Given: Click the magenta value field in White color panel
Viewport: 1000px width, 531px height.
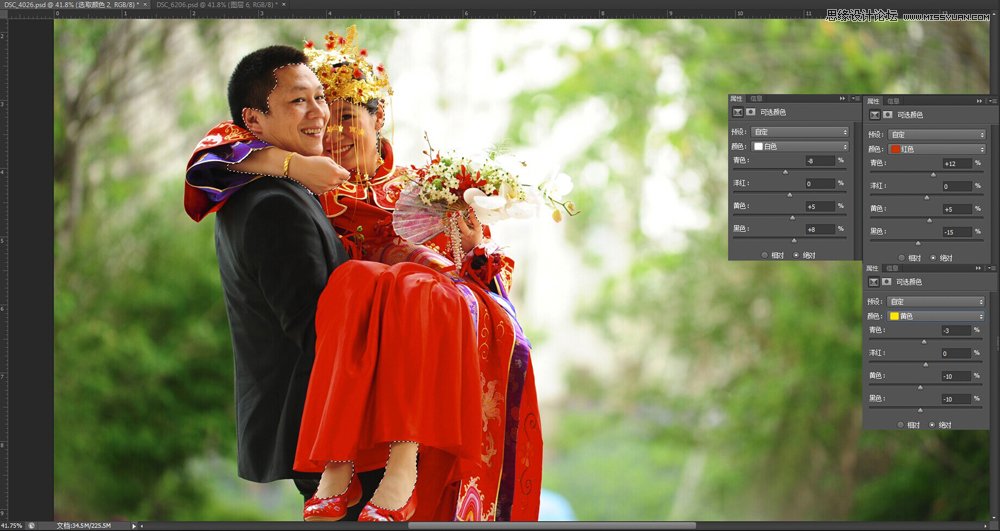Looking at the screenshot, I should pyautogui.click(x=820, y=184).
